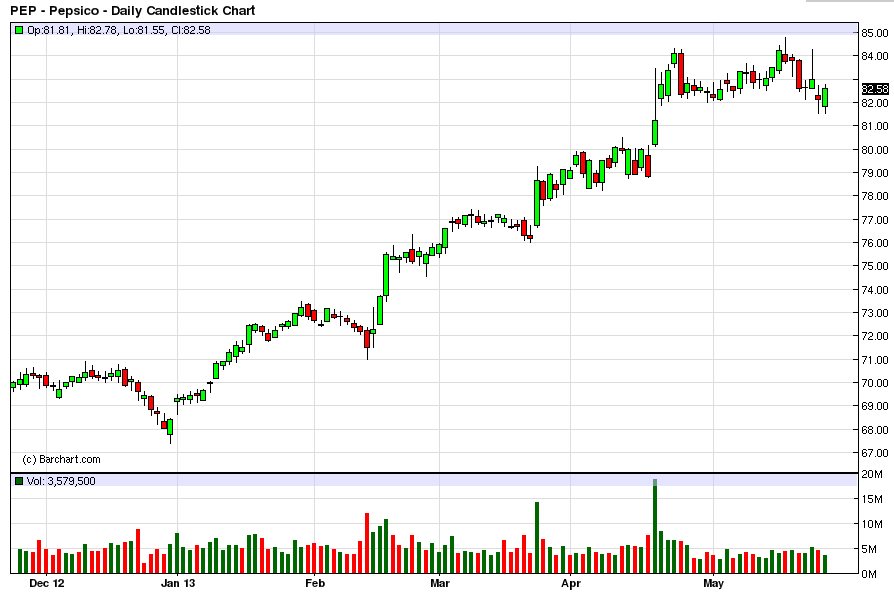Click the 80.00 price axis label

875,150
